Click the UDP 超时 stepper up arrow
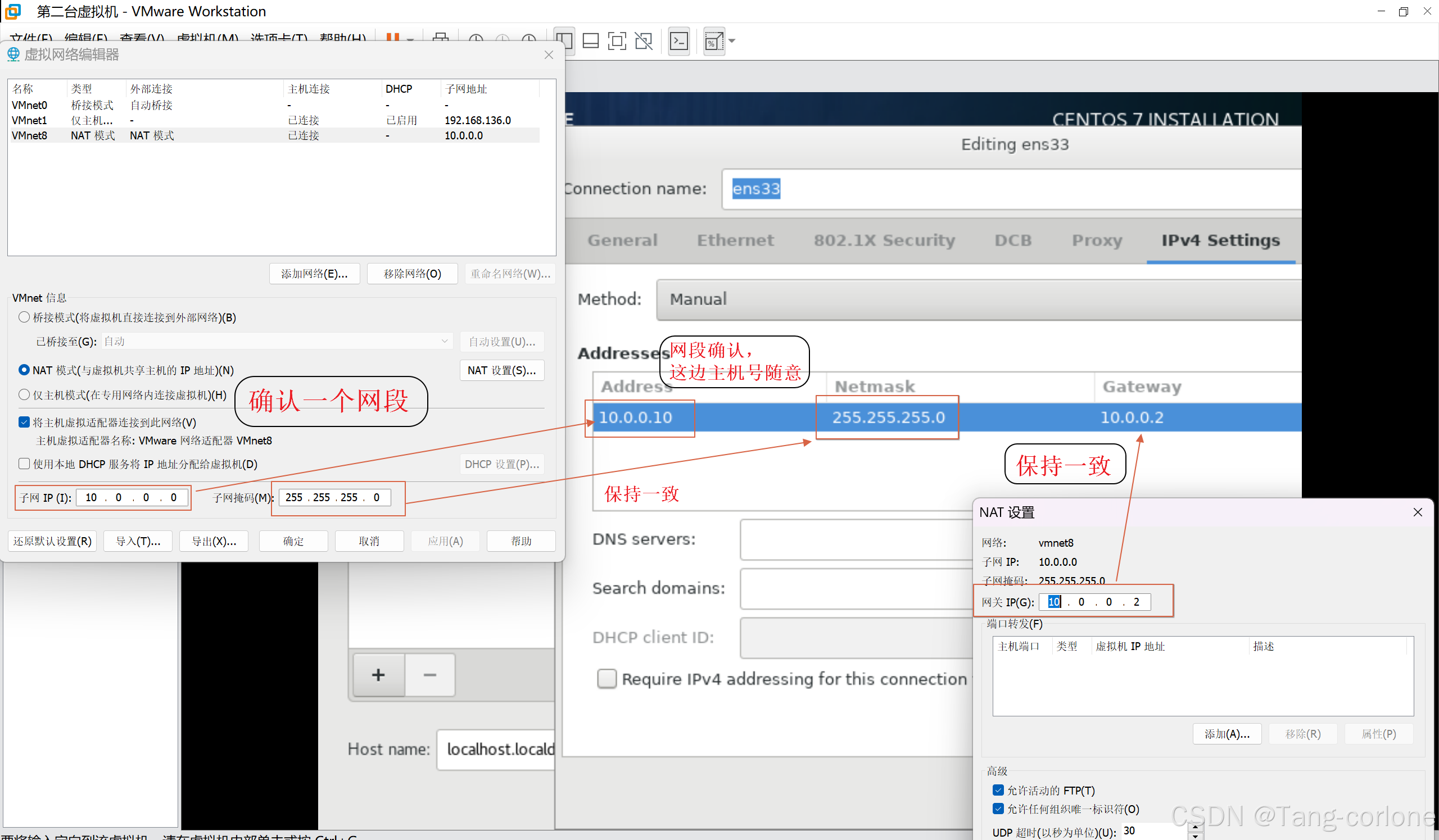 (1195, 827)
